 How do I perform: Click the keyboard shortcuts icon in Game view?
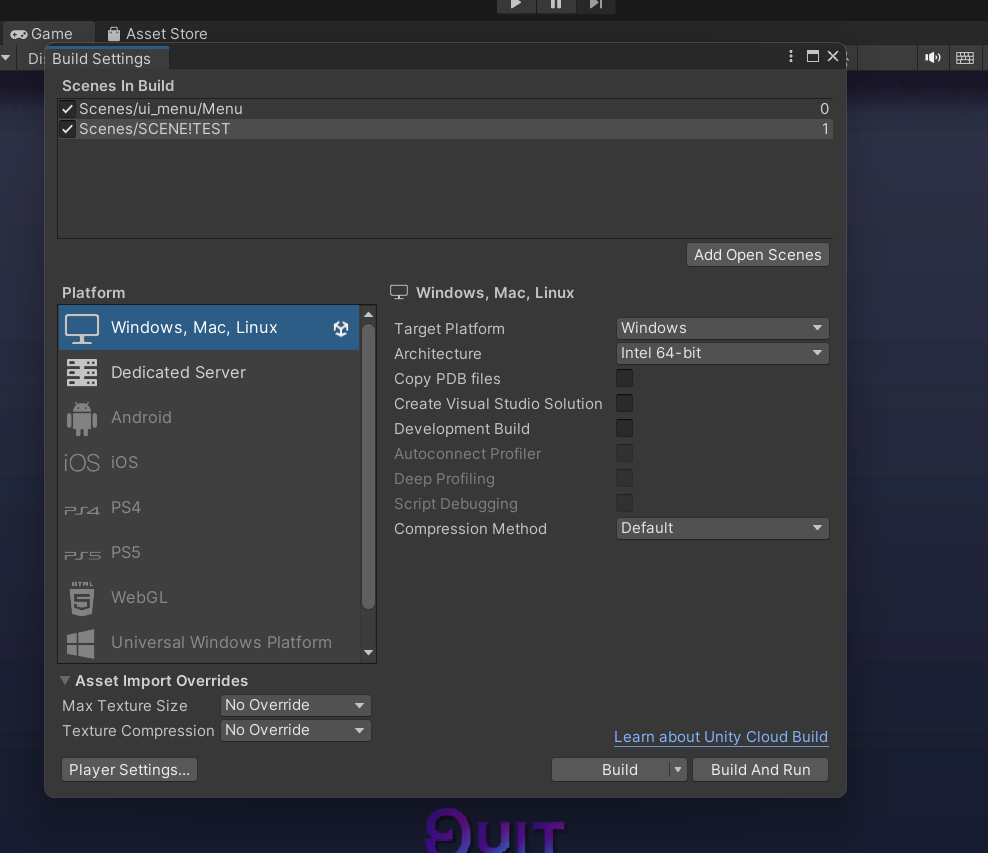[x=965, y=58]
